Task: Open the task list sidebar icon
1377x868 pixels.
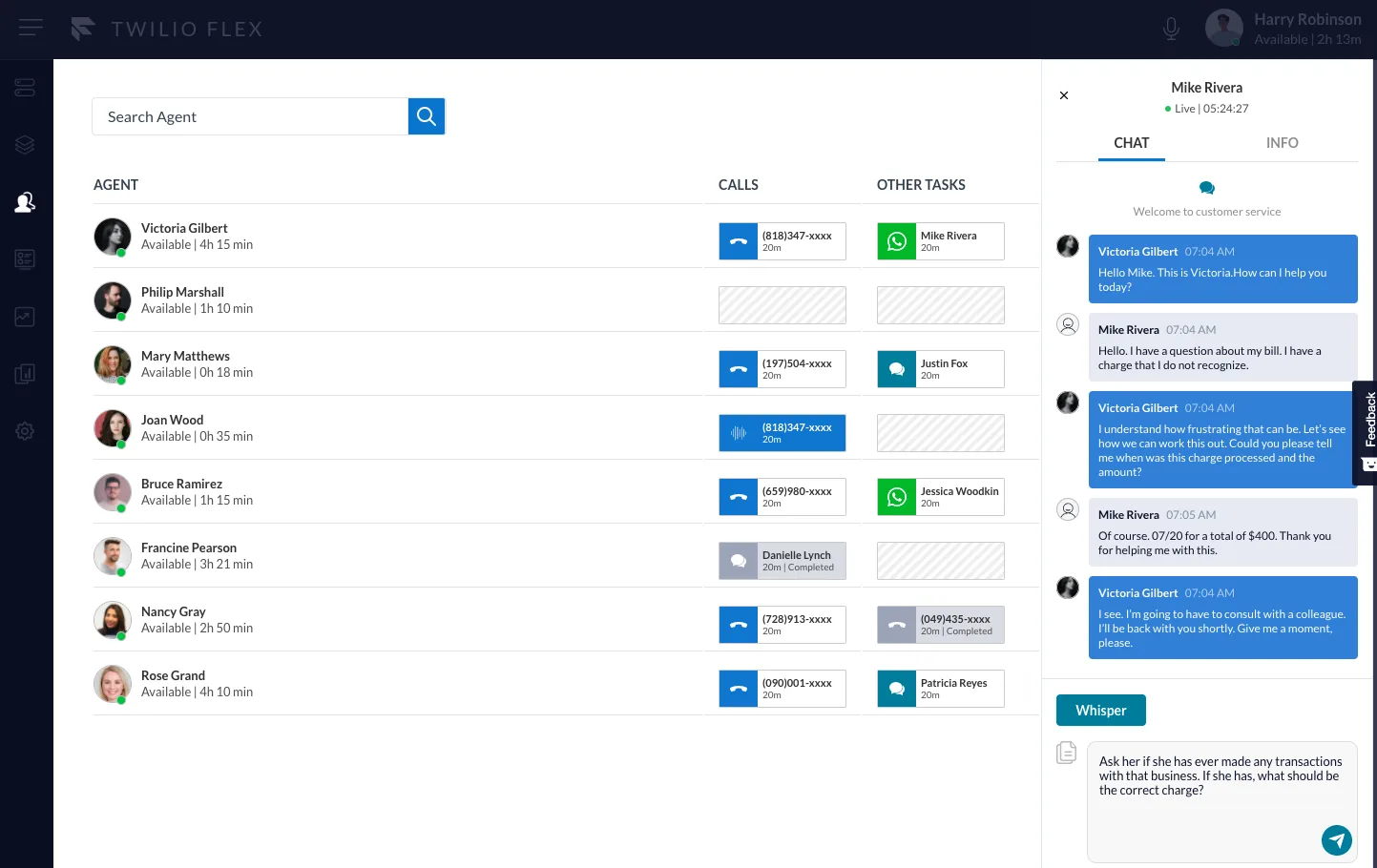Action: point(25,259)
